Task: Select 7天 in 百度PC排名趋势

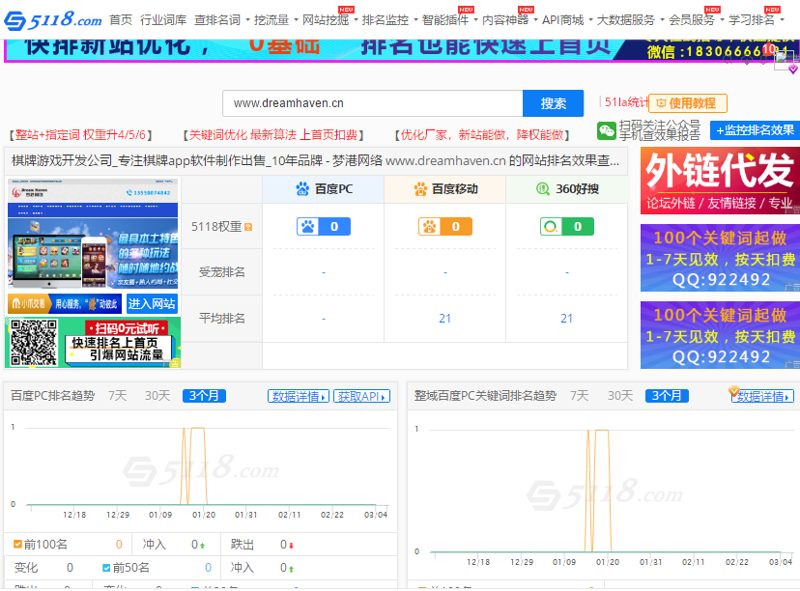Action: [x=117, y=396]
